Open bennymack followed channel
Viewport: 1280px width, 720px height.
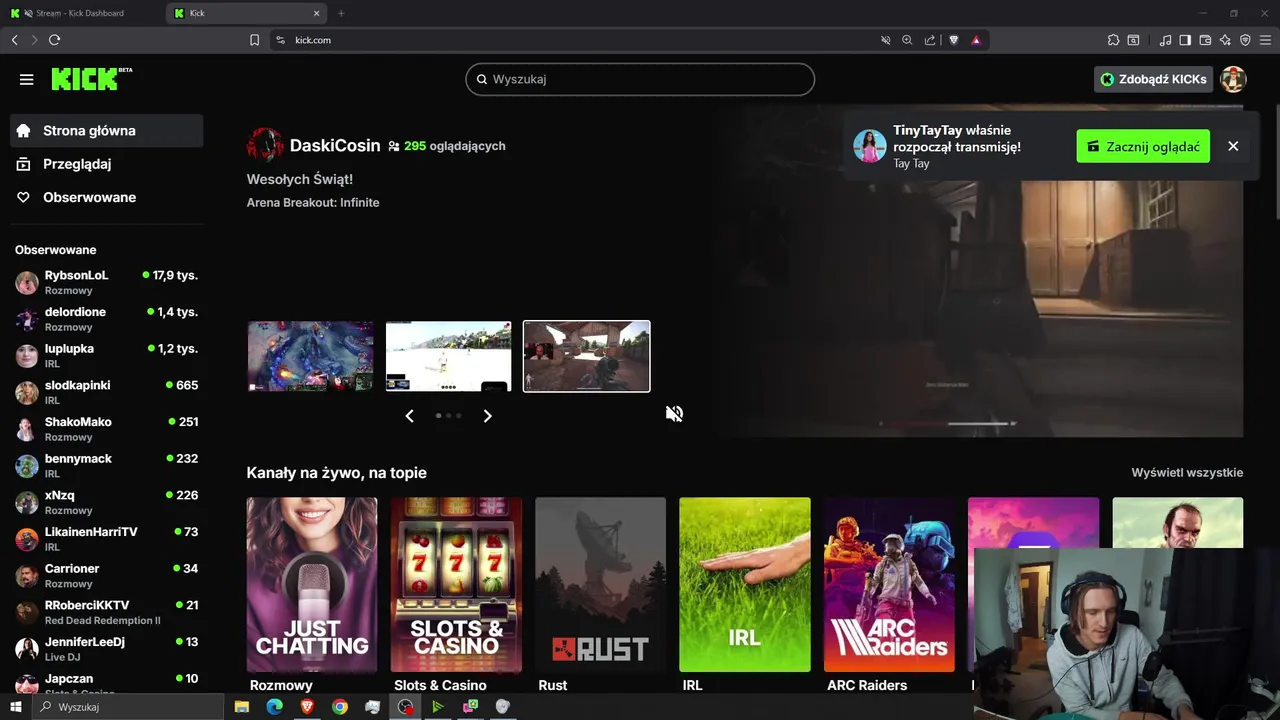107,466
